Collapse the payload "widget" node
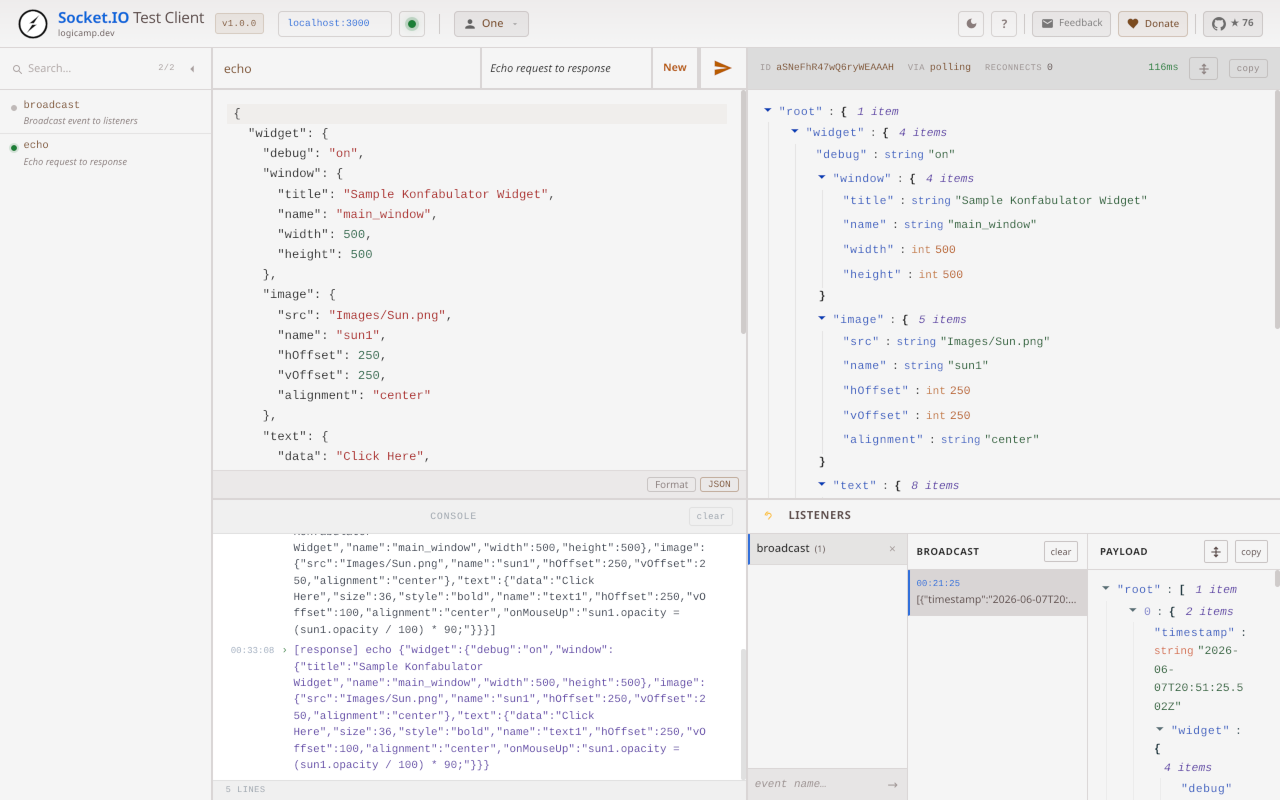 1160,729
